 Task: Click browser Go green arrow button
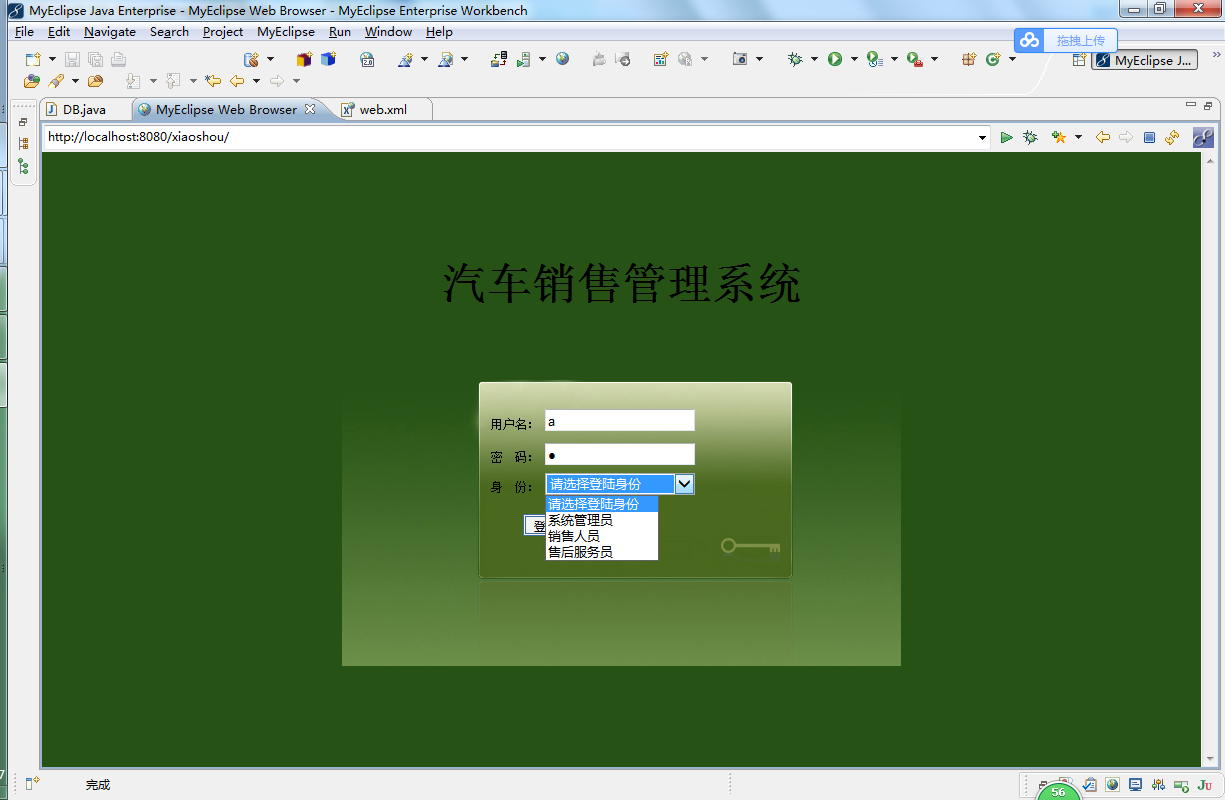[x=1007, y=137]
